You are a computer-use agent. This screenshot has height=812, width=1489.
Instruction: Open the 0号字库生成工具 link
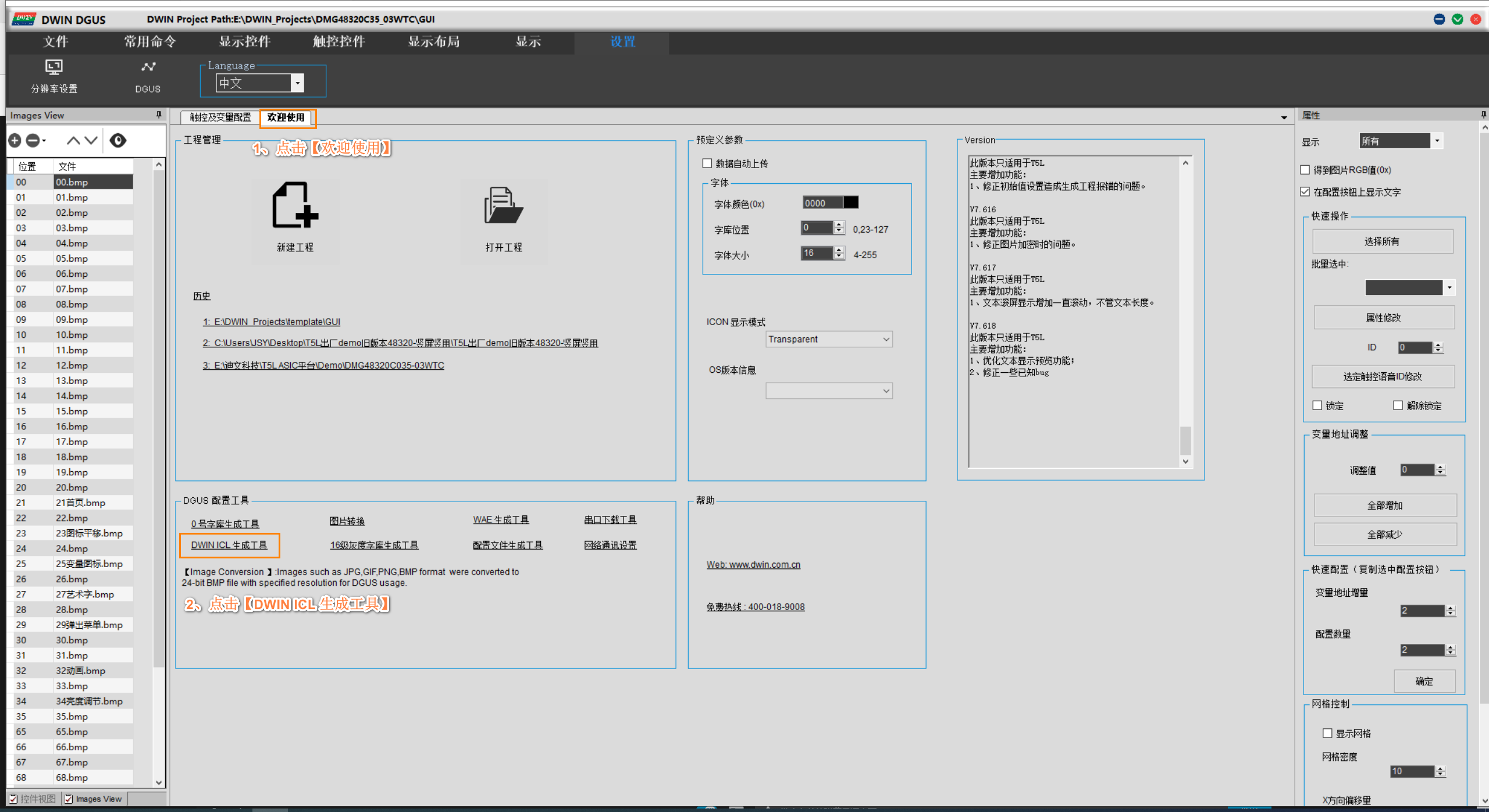click(225, 524)
